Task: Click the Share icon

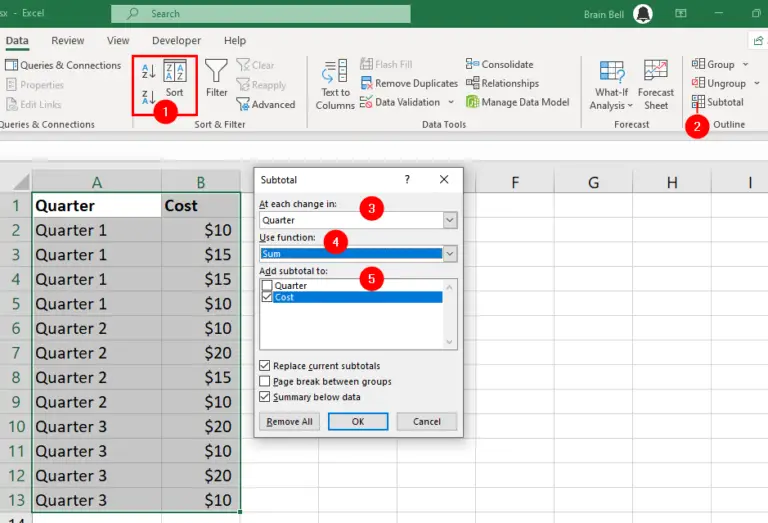Action: [x=758, y=41]
